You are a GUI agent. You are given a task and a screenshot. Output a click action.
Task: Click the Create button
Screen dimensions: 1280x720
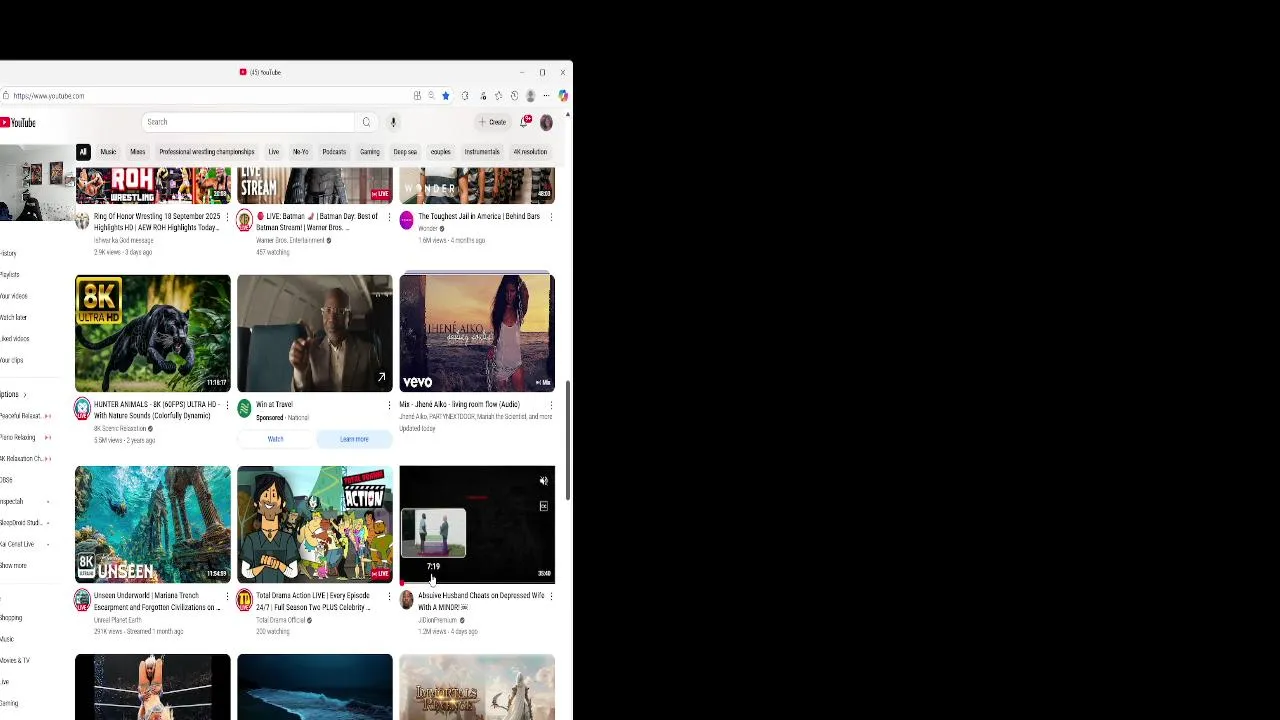click(x=492, y=122)
